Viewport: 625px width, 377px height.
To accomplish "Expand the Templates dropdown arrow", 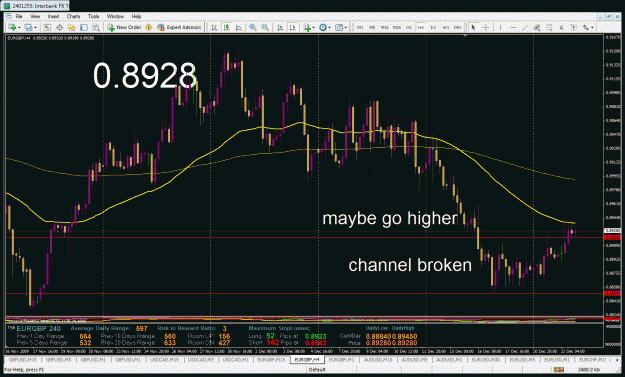I will (346, 27).
